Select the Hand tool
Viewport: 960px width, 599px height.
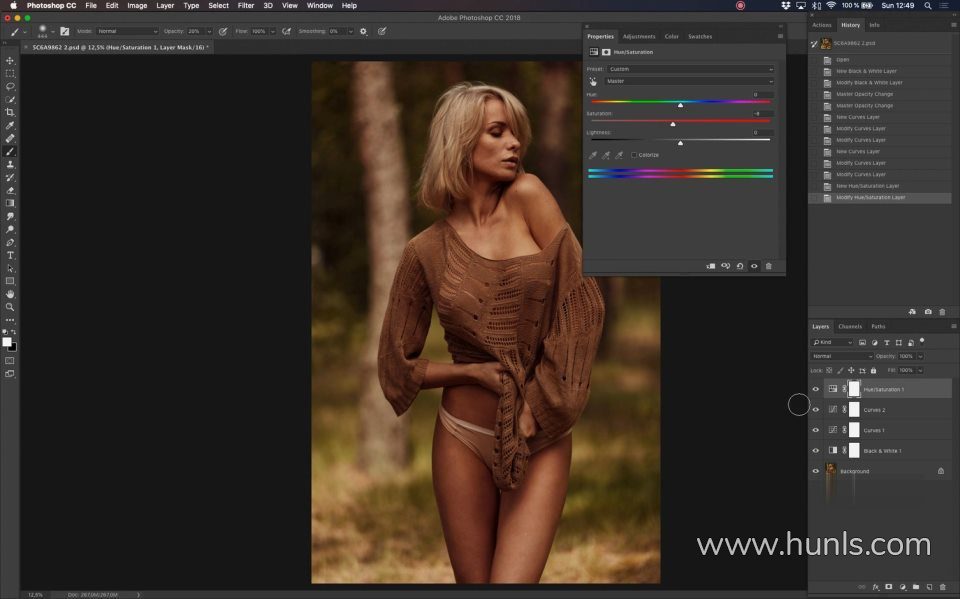coord(10,294)
